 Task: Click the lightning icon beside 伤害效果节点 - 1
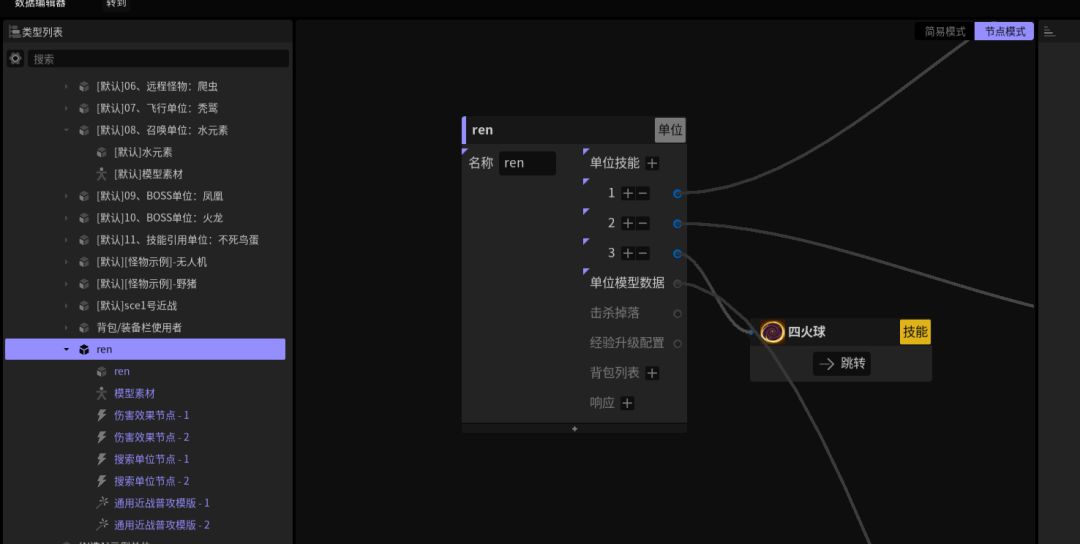coord(101,415)
